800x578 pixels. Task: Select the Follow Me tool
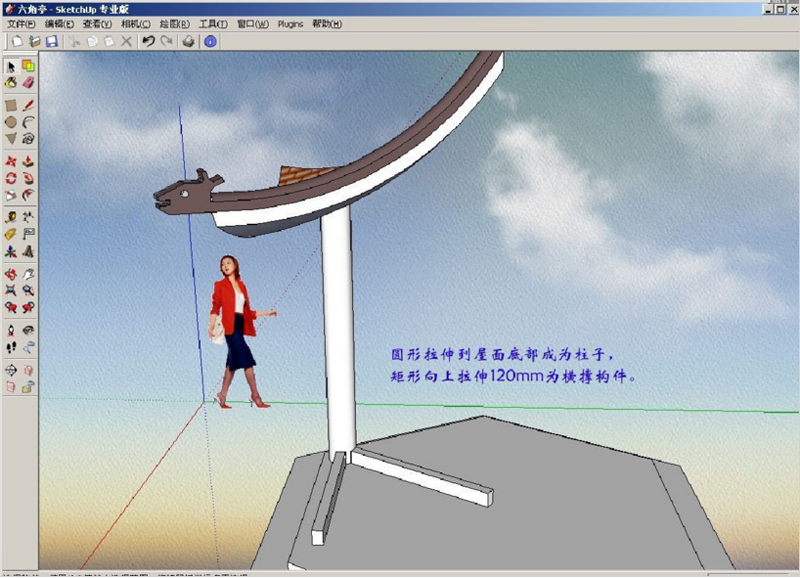pyautogui.click(x=28, y=178)
